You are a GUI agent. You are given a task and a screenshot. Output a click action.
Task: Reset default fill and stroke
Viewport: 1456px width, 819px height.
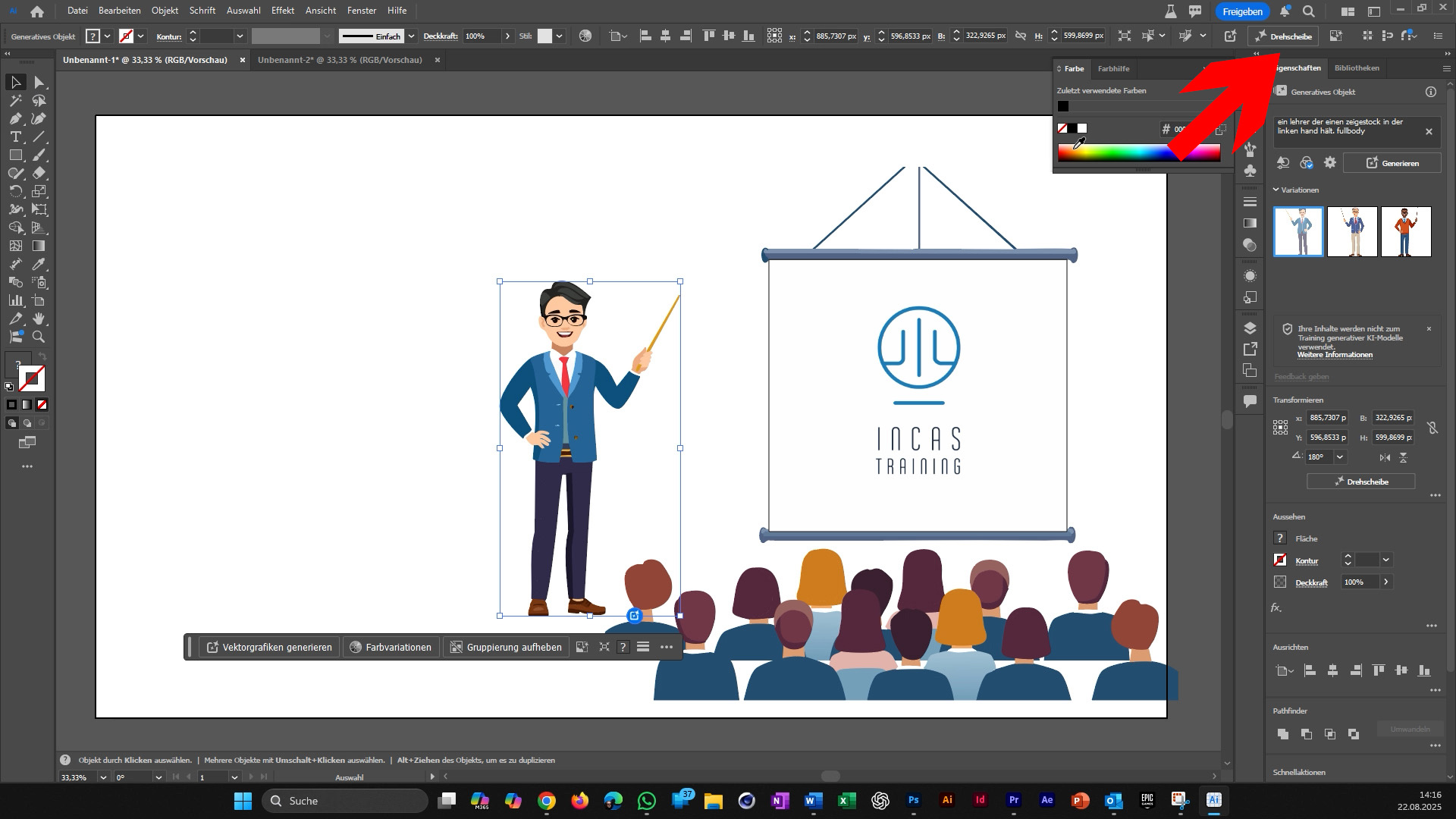(x=9, y=387)
